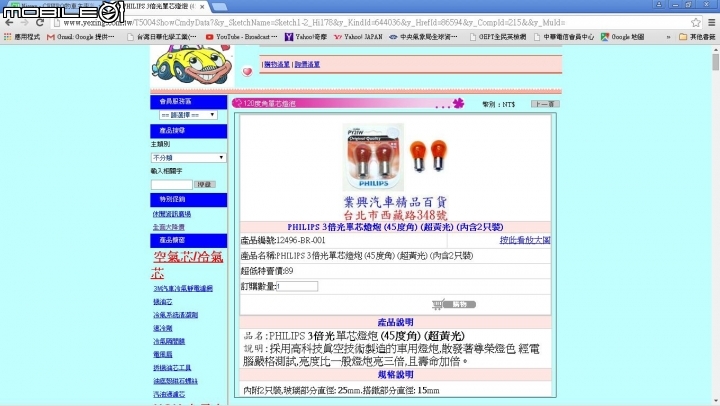This screenshot has height=406, width=720.
Task: Open a new browser tab
Action: point(219,6)
